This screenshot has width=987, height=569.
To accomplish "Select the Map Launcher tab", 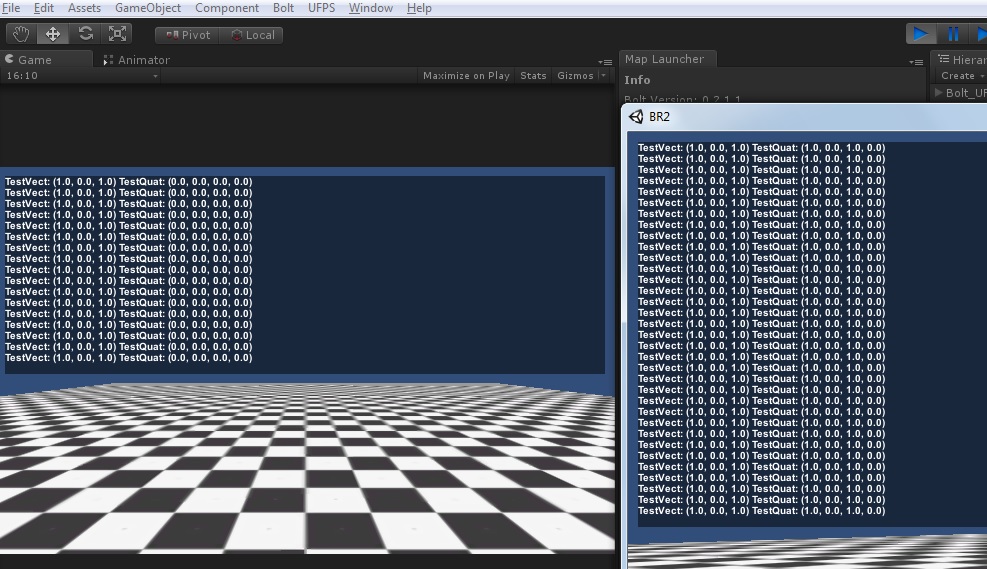I will pos(667,59).
